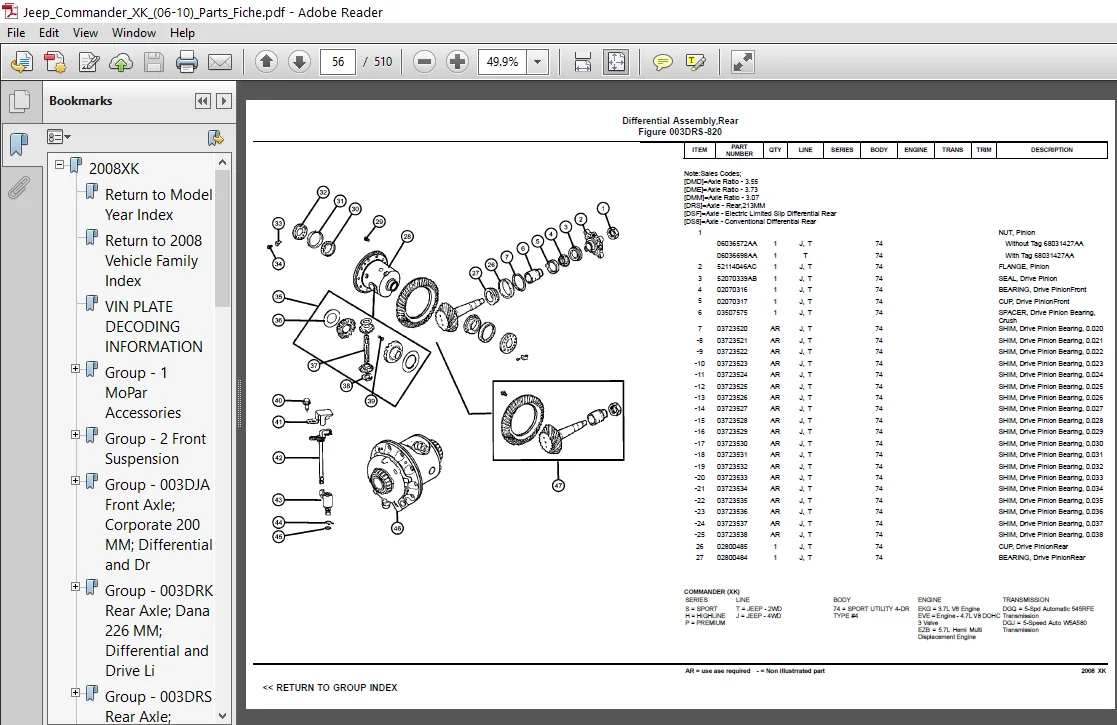Screen dimensions: 1117x725
Task: Select the highlight text tool
Action: (x=695, y=63)
